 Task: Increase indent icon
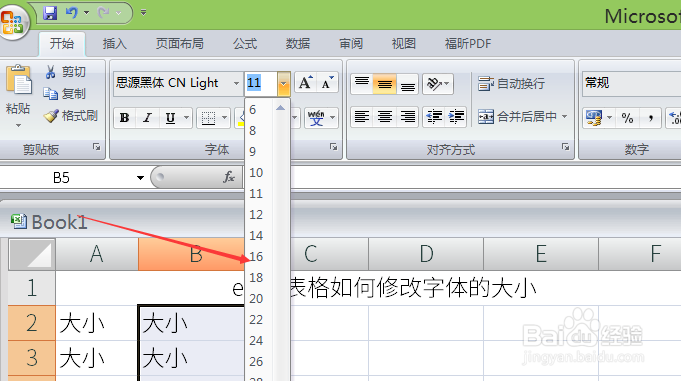456,117
